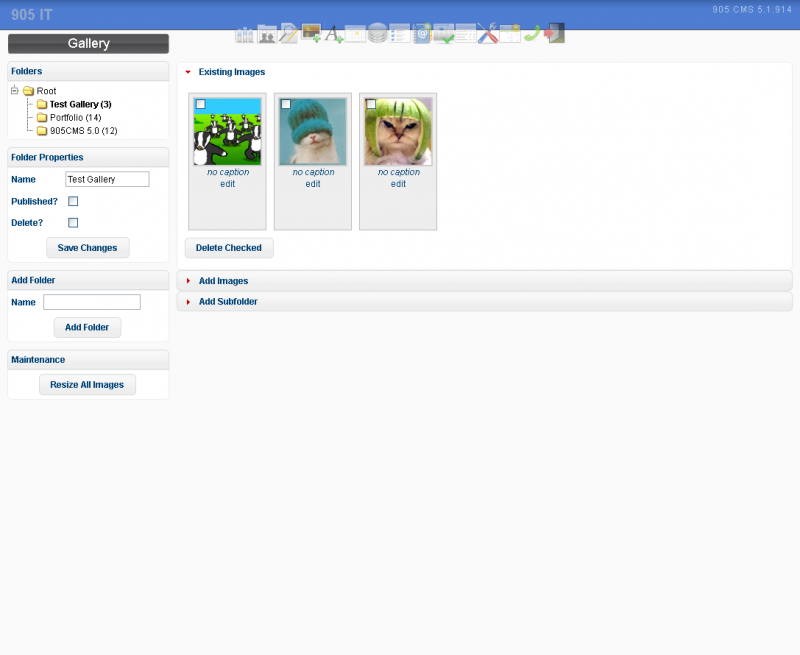Click the empty Name field under Add Folder

tap(92, 302)
